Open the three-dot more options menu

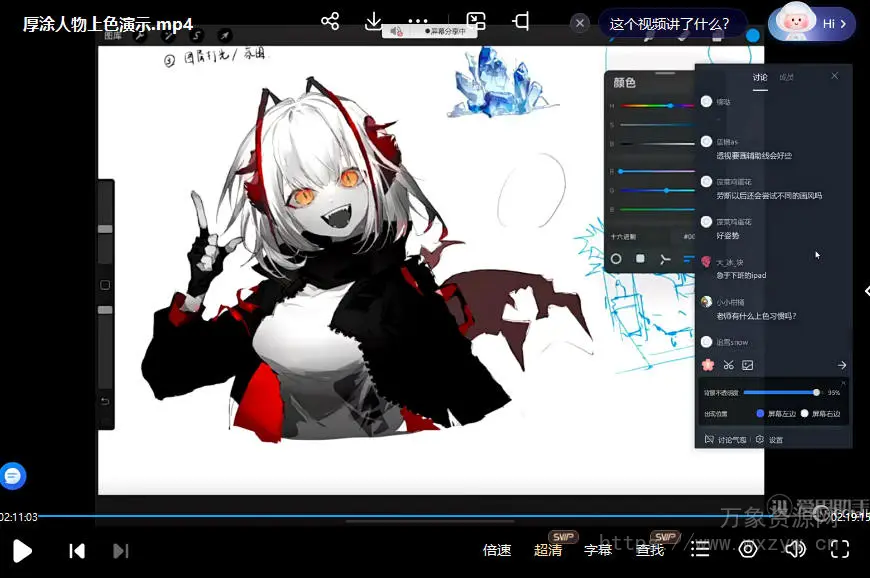pyautogui.click(x=418, y=22)
